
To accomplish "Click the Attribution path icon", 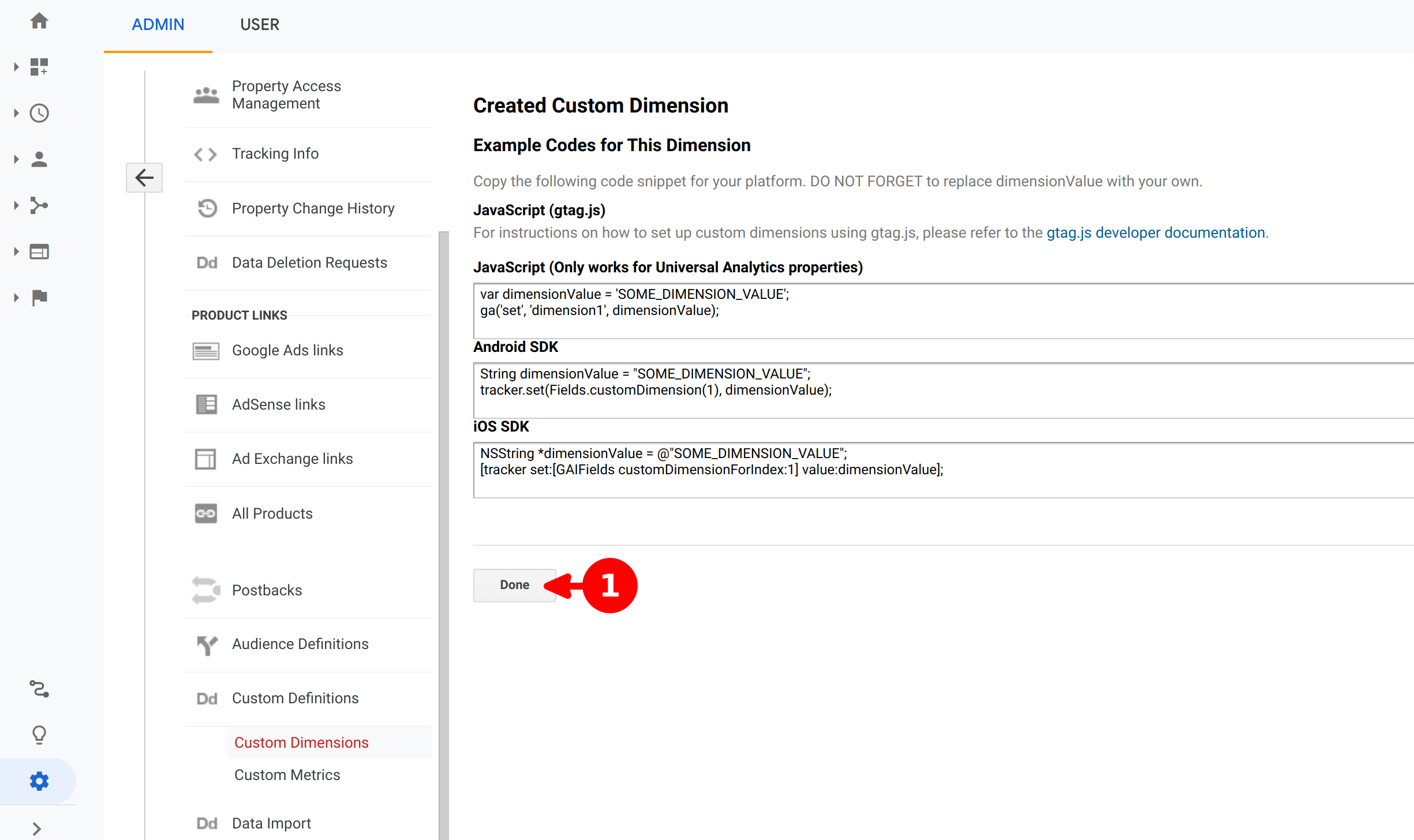I will (39, 689).
